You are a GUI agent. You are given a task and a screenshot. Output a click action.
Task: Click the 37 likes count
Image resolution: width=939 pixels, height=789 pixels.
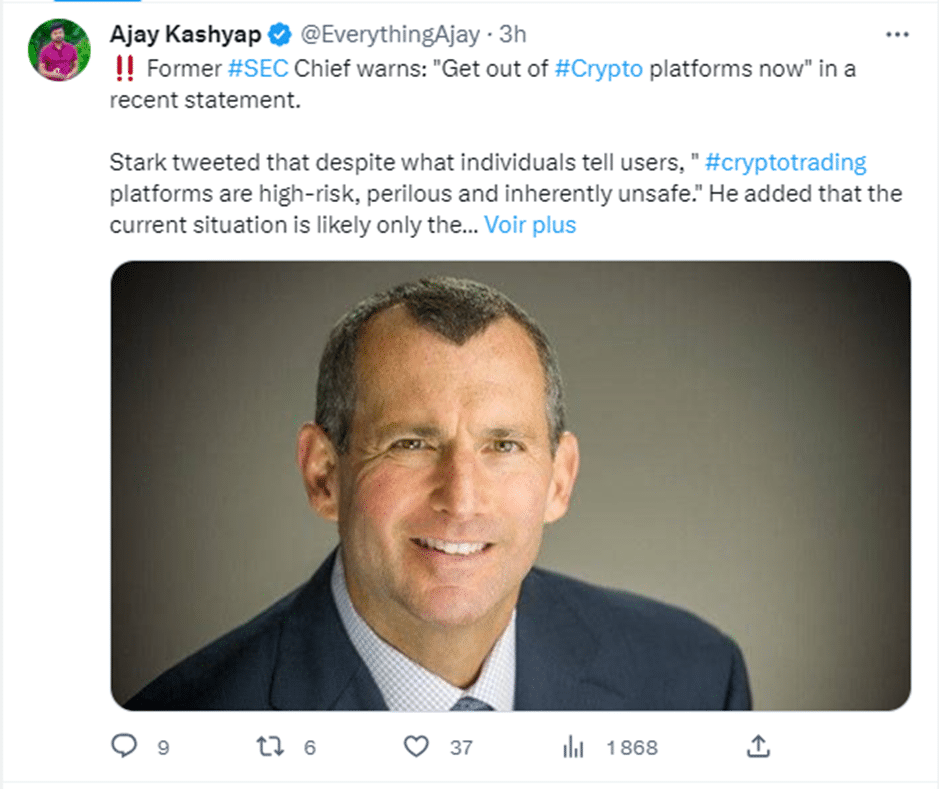(x=461, y=747)
